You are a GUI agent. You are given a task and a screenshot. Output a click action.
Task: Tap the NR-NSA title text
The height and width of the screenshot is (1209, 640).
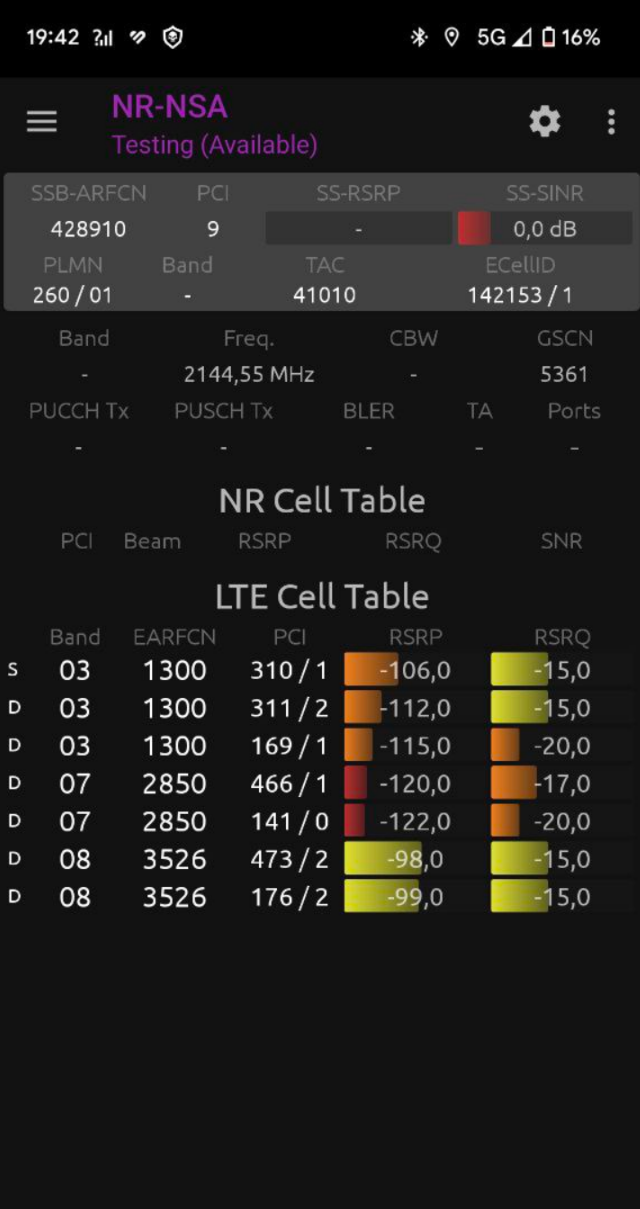click(169, 106)
